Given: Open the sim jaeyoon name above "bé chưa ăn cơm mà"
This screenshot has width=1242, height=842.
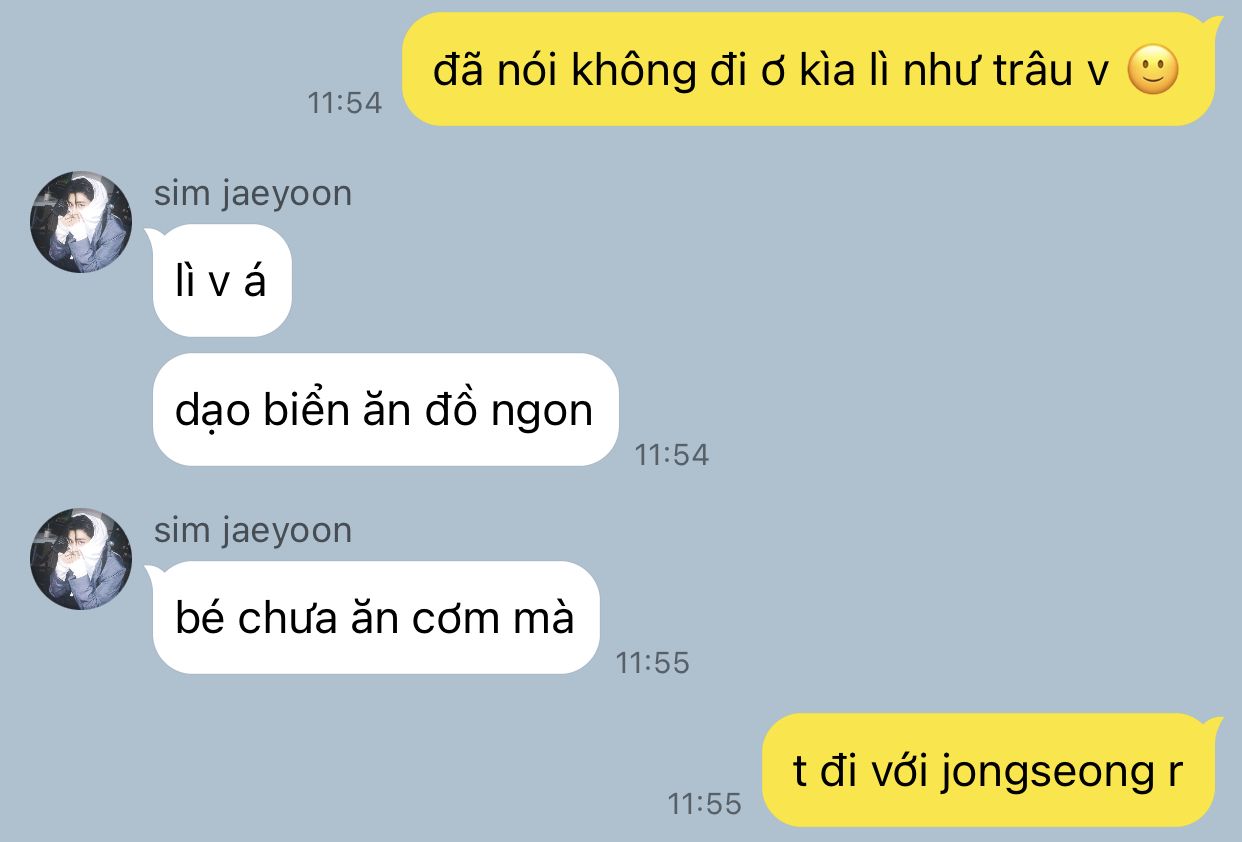Looking at the screenshot, I should click(253, 530).
